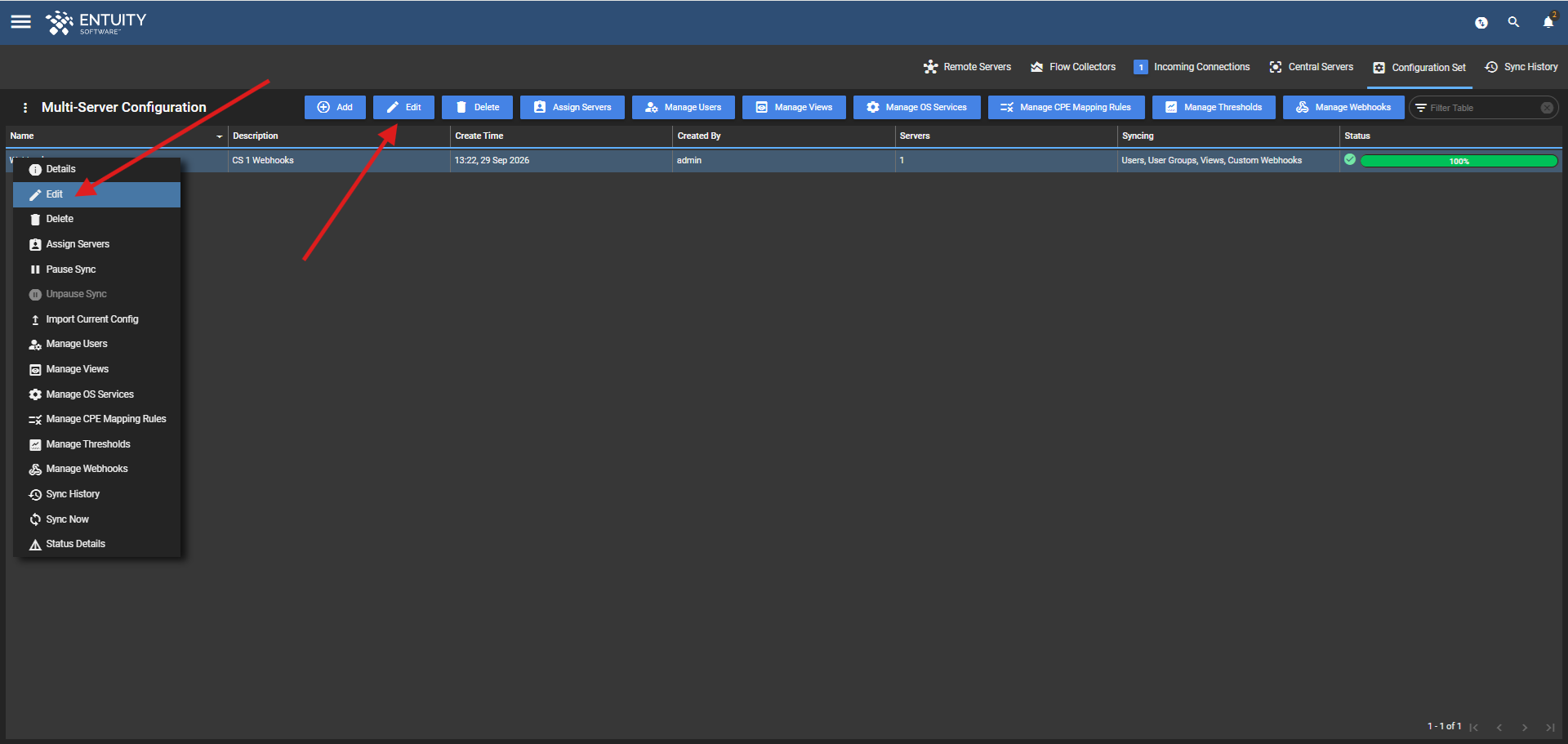
Task: Switch to Remote Servers tab
Action: pos(967,67)
